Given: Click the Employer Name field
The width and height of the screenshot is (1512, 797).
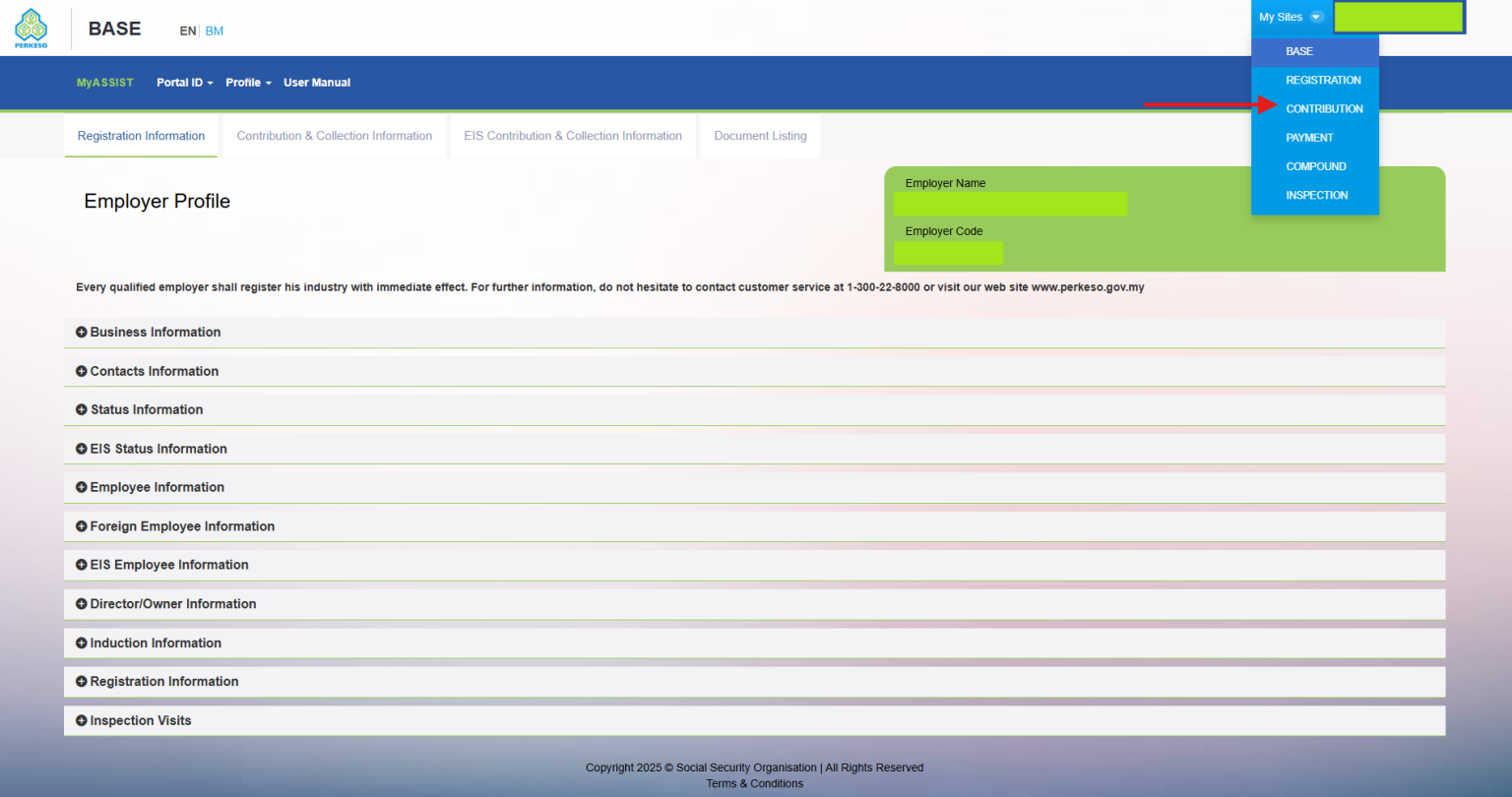Looking at the screenshot, I should [x=1010, y=204].
